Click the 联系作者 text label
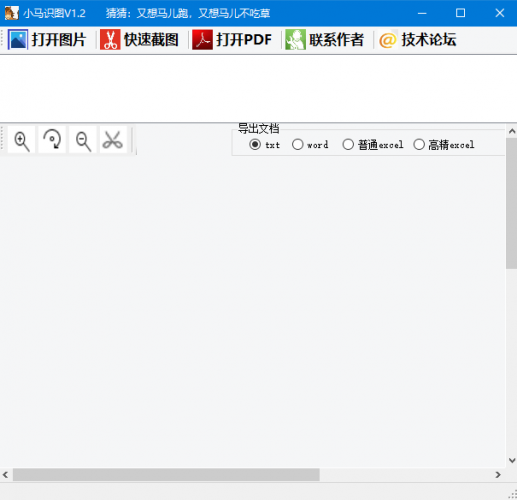This screenshot has height=500, width=517. point(336,40)
